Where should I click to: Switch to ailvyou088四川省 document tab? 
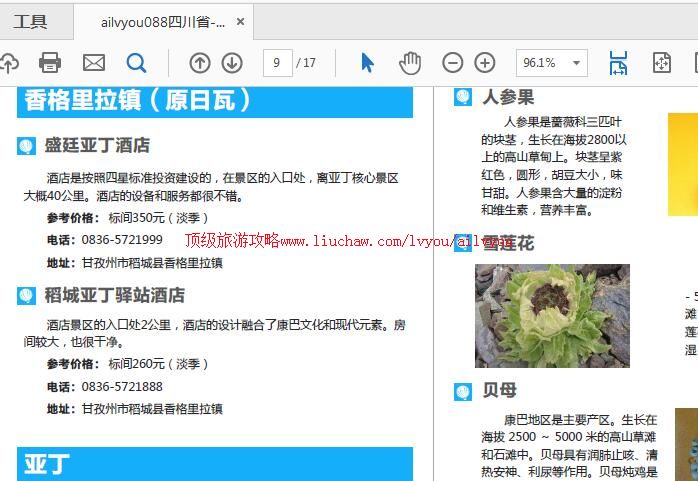click(x=162, y=22)
